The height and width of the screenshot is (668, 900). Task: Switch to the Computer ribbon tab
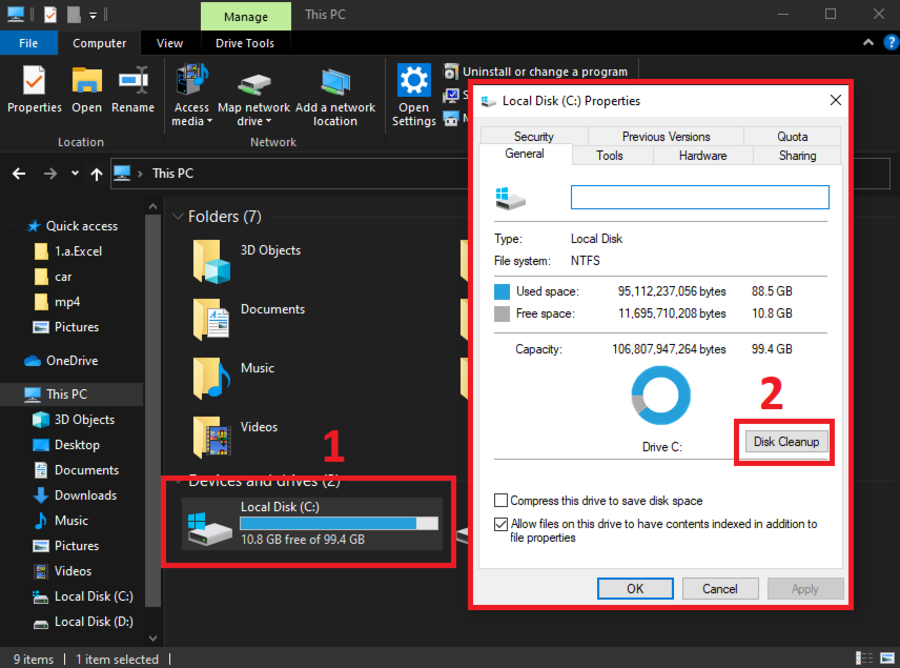click(99, 43)
